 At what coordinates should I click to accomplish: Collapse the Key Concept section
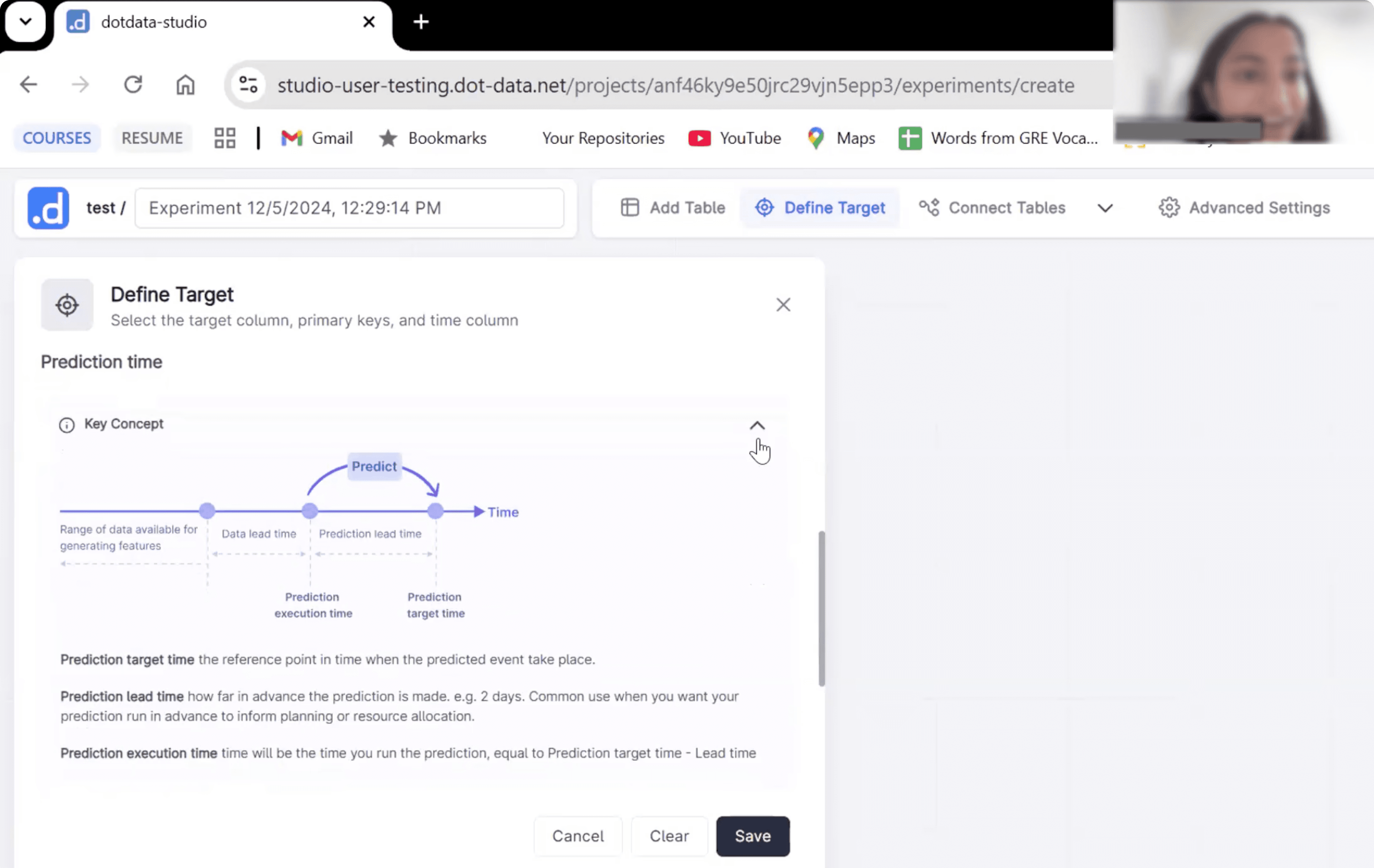pyautogui.click(x=757, y=426)
